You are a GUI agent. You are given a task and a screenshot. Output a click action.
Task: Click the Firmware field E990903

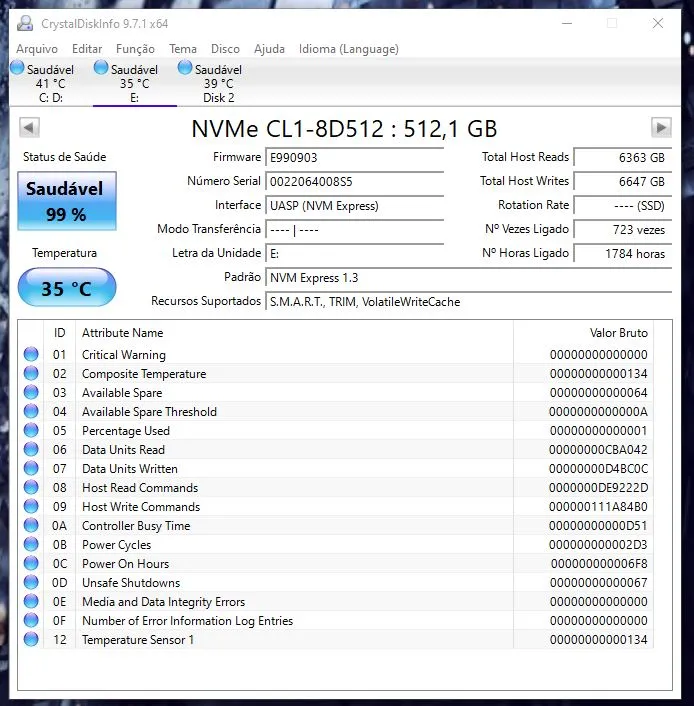click(354, 158)
